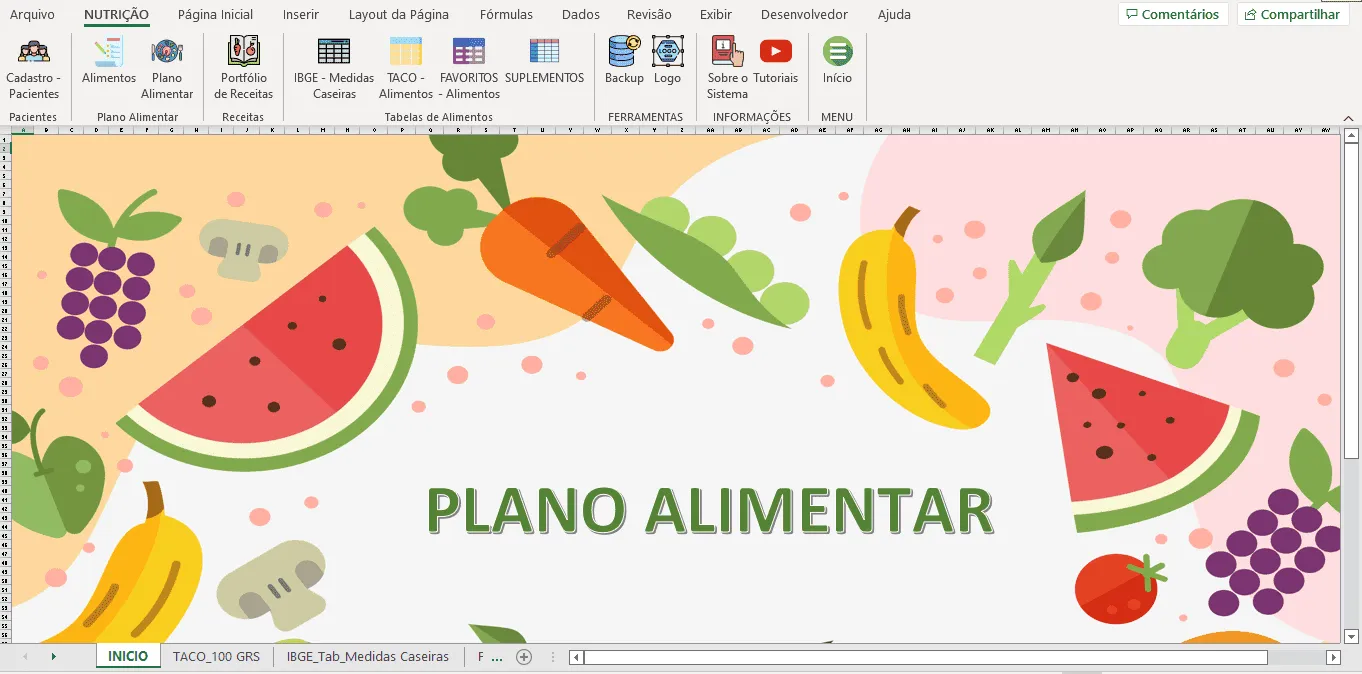The image size is (1362, 674).
Task: Select the TACO_100 GRS sheet tab
Action: (216, 656)
